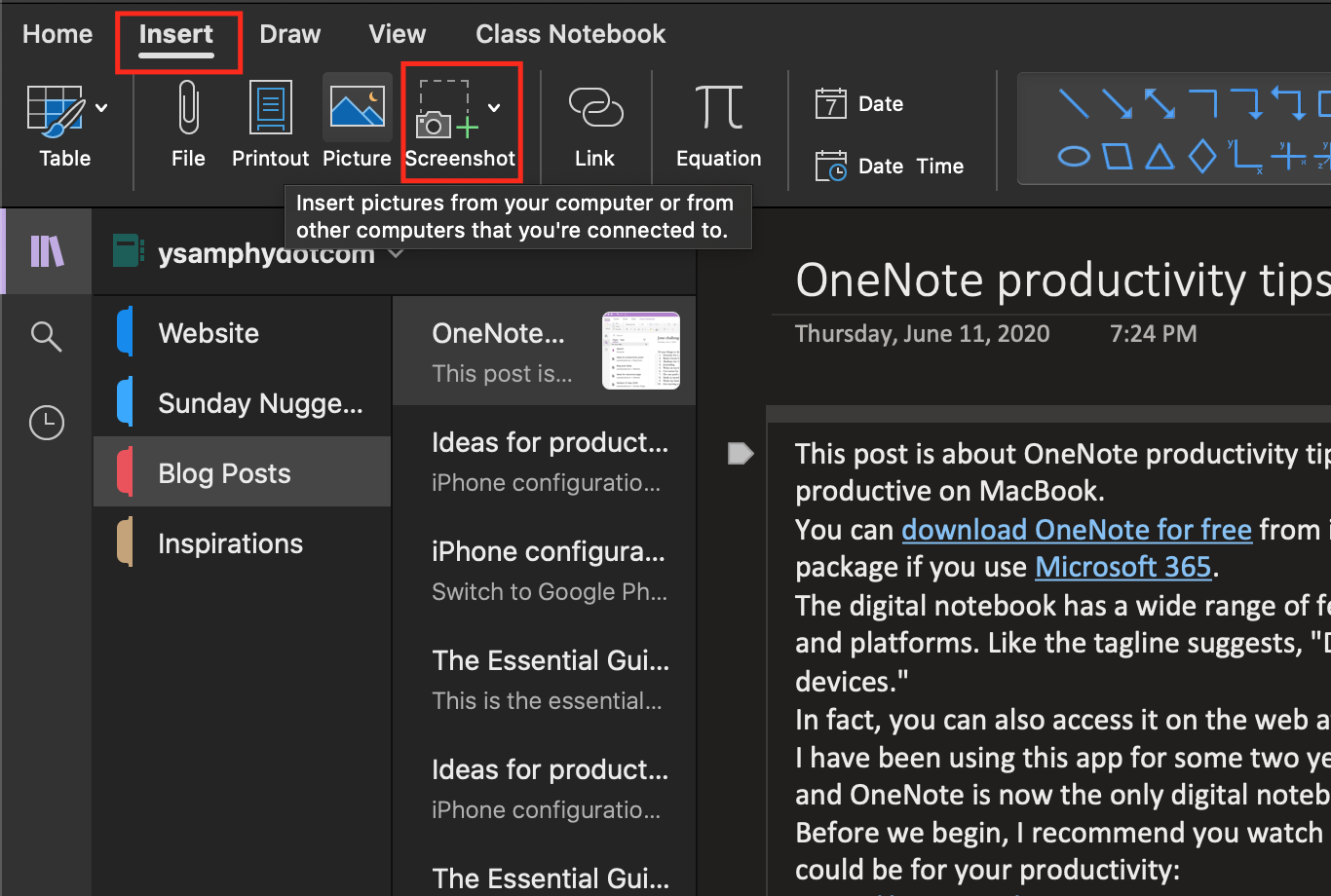The height and width of the screenshot is (896, 1331).
Task: Switch to the View tab
Action: coord(398,34)
